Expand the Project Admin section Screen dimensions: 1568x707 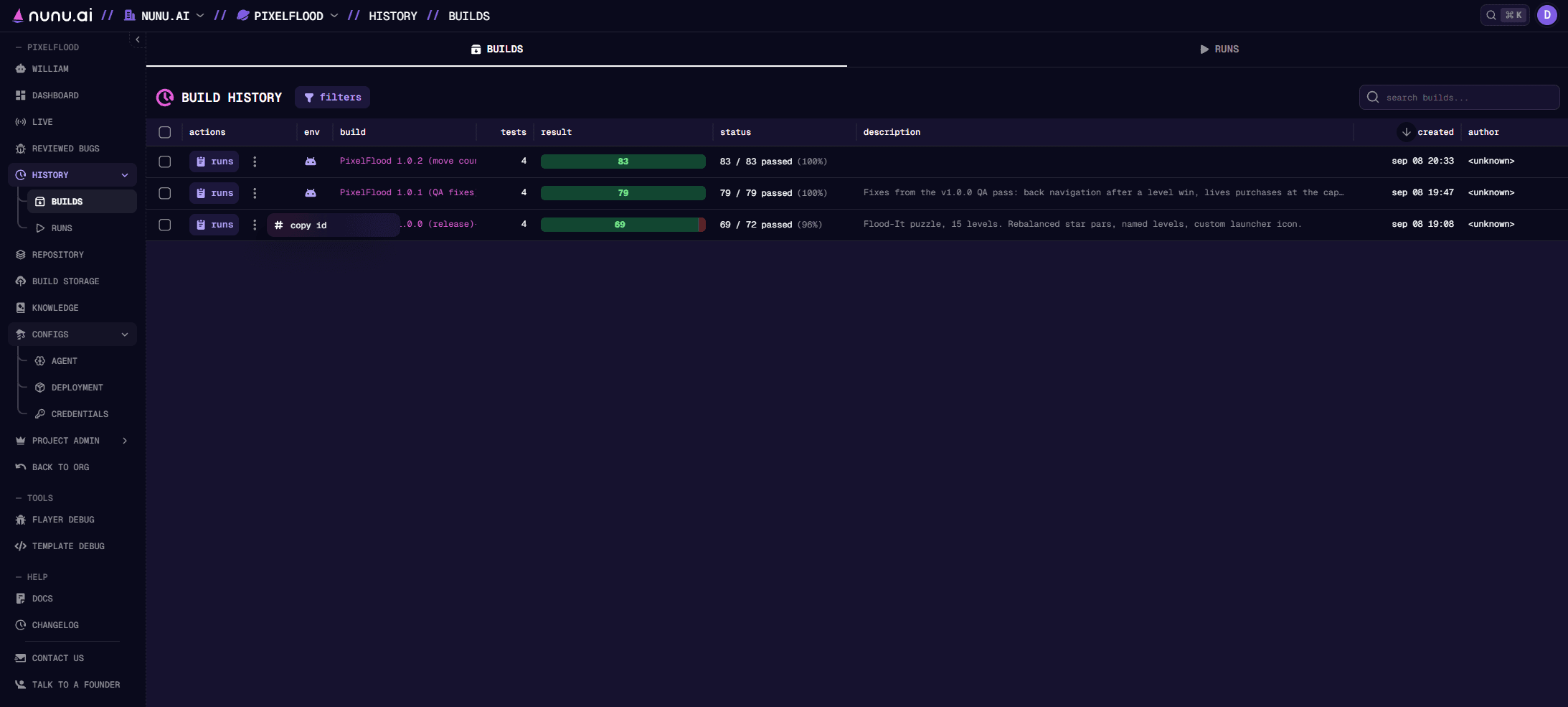(x=125, y=441)
